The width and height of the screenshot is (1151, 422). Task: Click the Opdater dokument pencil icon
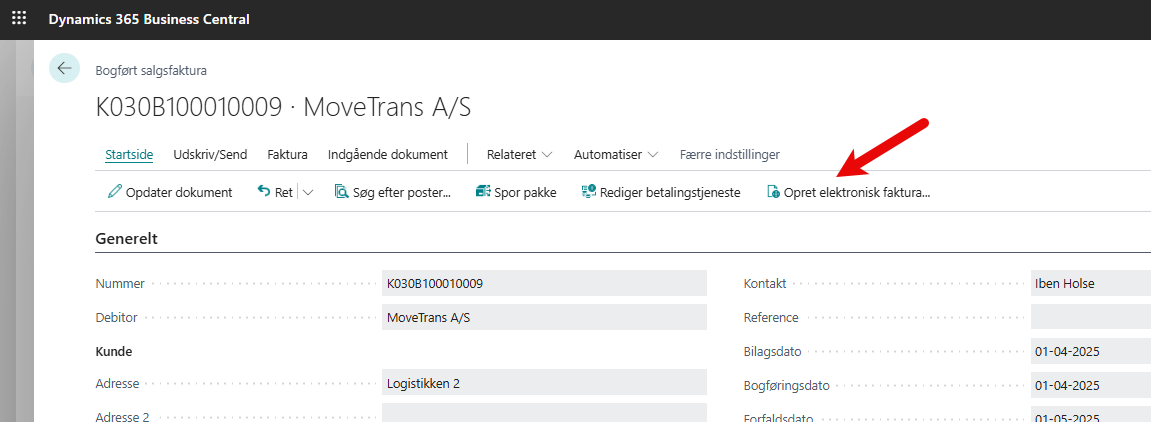coord(114,192)
